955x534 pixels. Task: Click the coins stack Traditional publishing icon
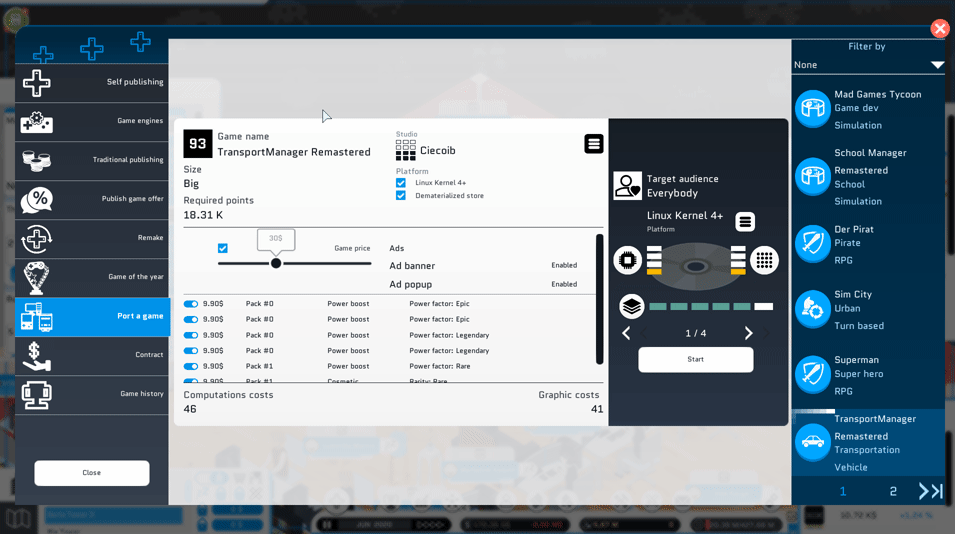[x=37, y=161]
